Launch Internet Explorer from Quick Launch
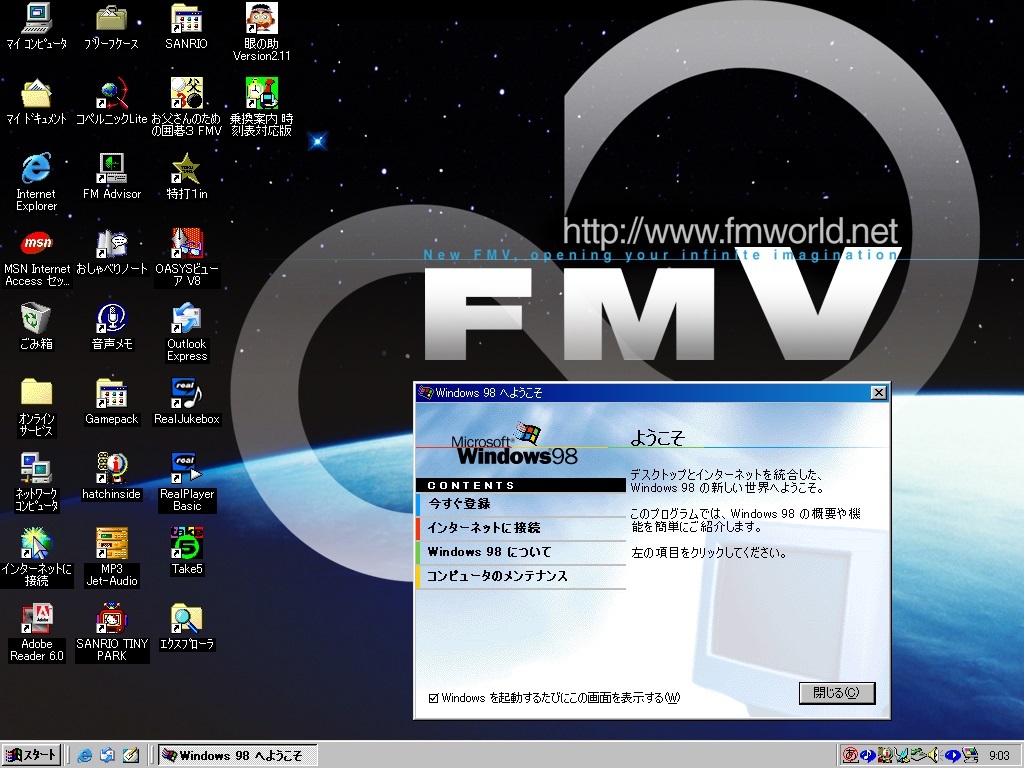The height and width of the screenshot is (768, 1024). [85, 756]
